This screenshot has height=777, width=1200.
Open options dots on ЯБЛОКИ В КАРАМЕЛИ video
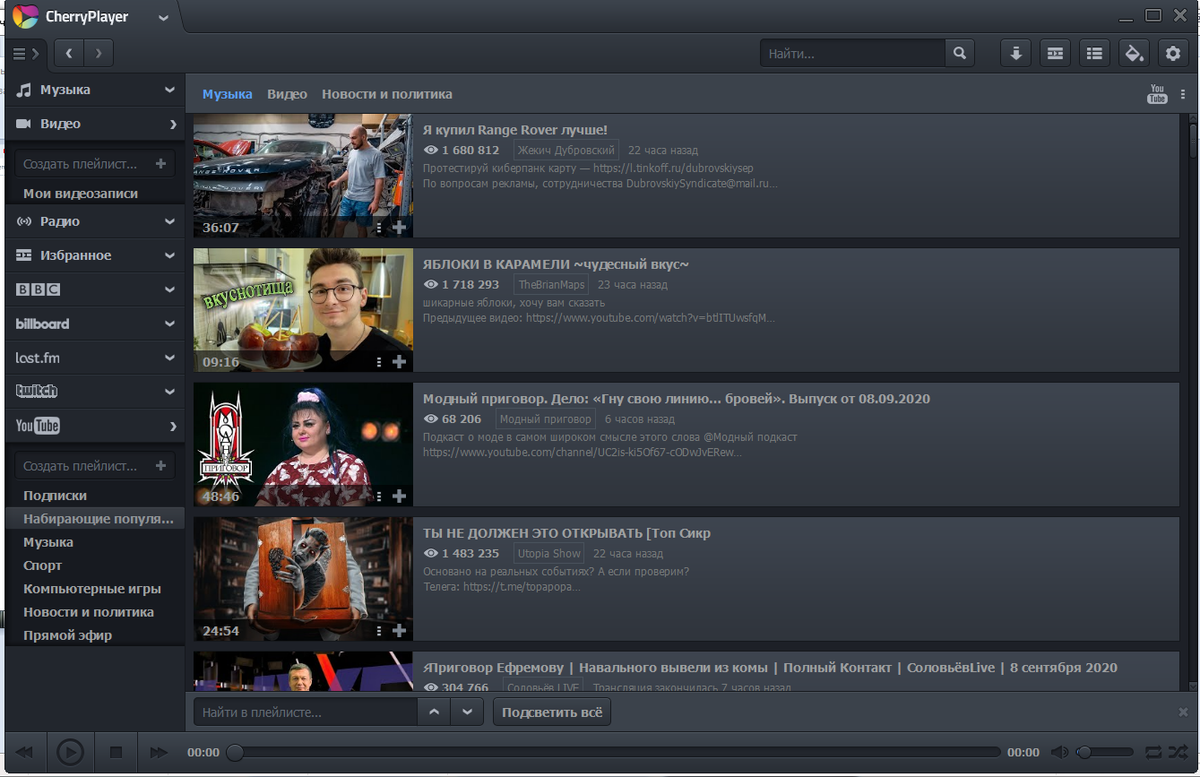[379, 362]
